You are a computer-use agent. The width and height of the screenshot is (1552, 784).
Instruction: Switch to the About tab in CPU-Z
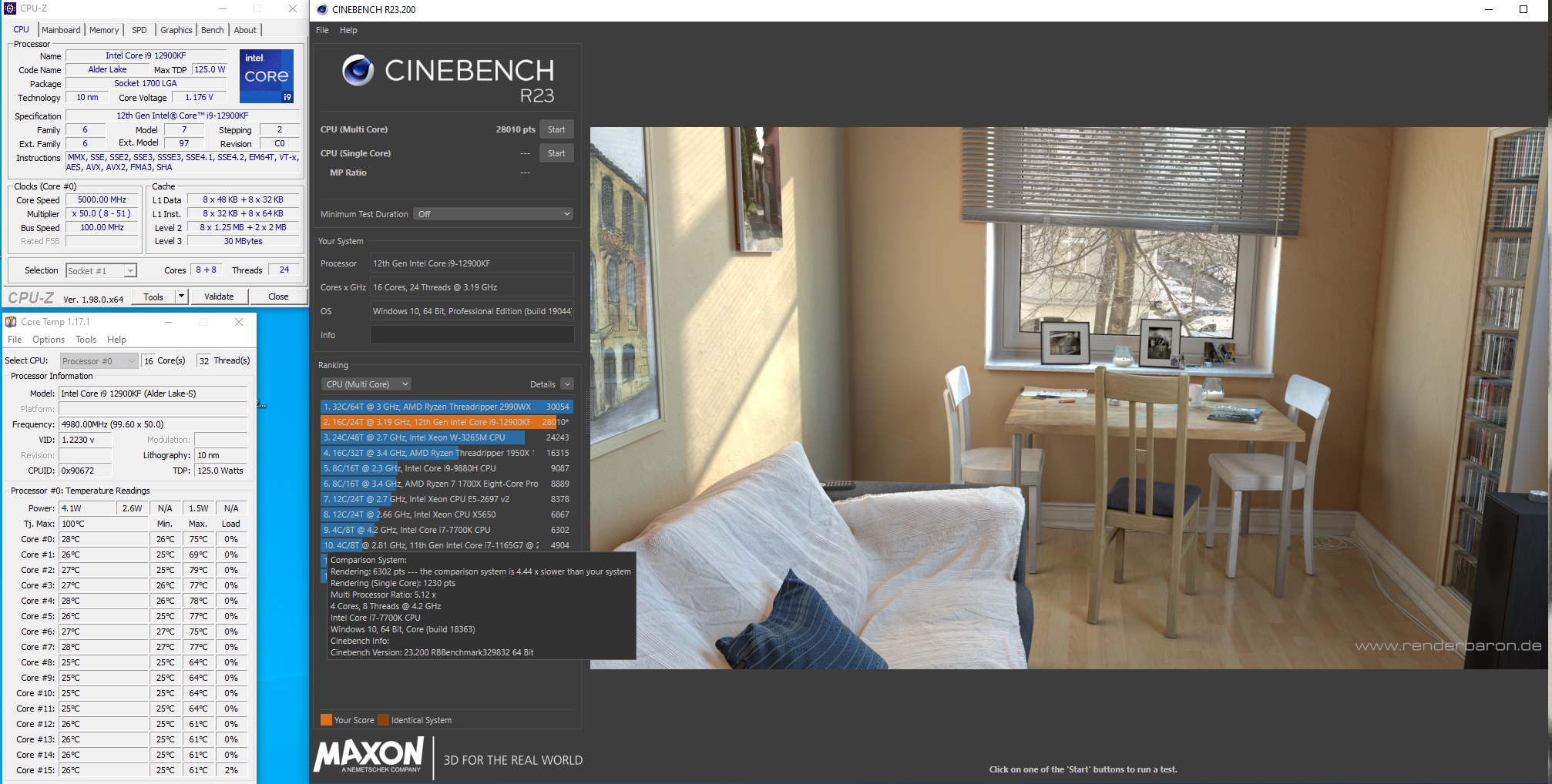coord(245,30)
